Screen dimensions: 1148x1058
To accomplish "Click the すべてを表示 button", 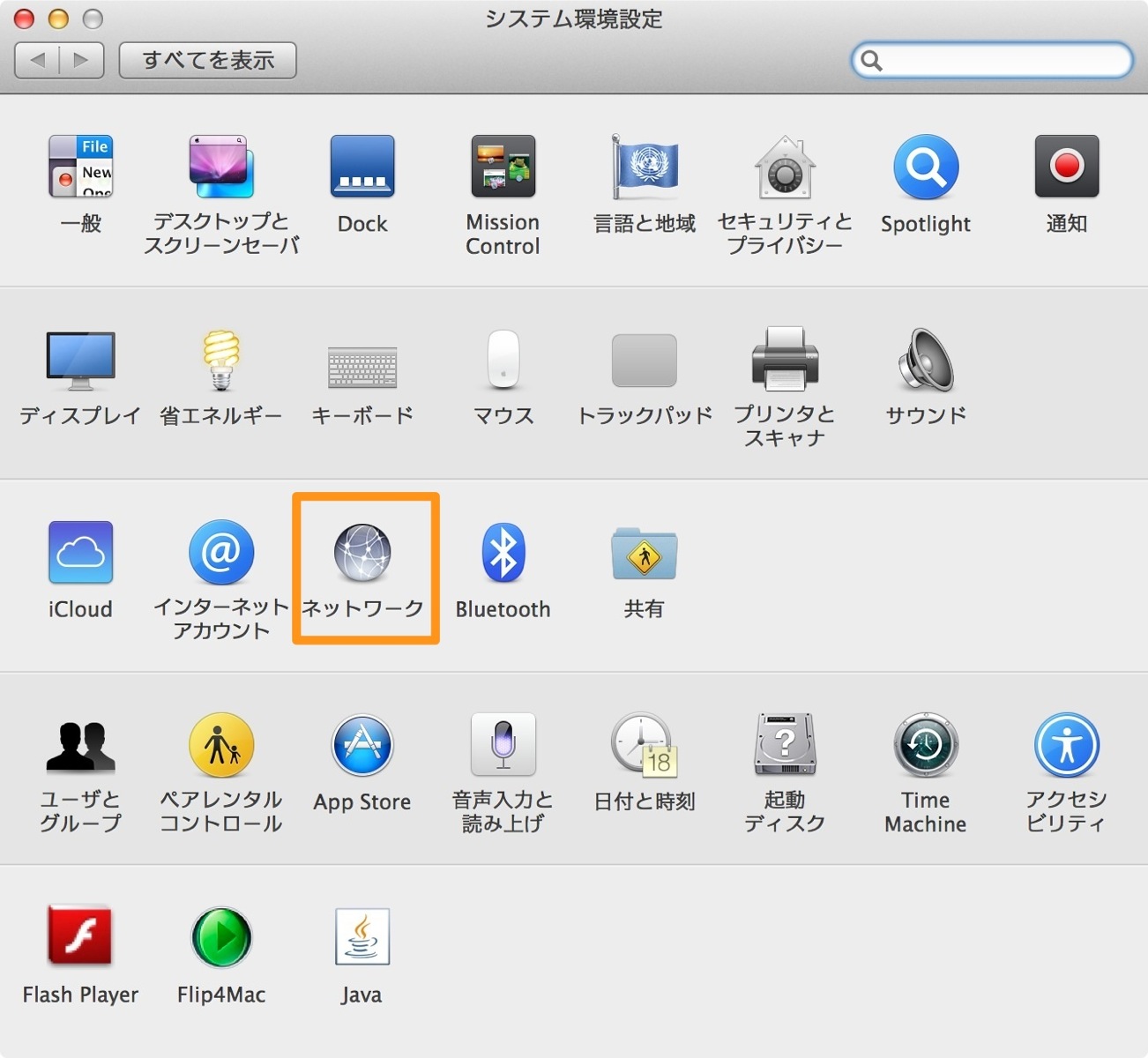I will tap(208, 60).
